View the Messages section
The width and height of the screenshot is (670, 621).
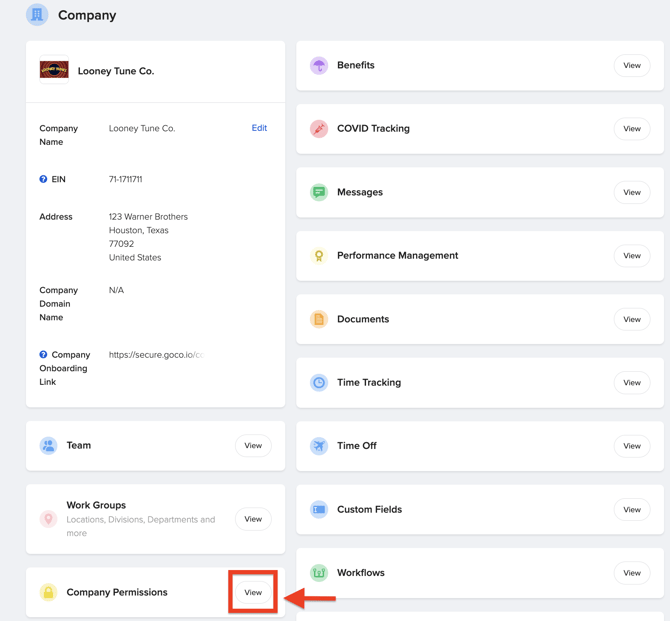632,192
